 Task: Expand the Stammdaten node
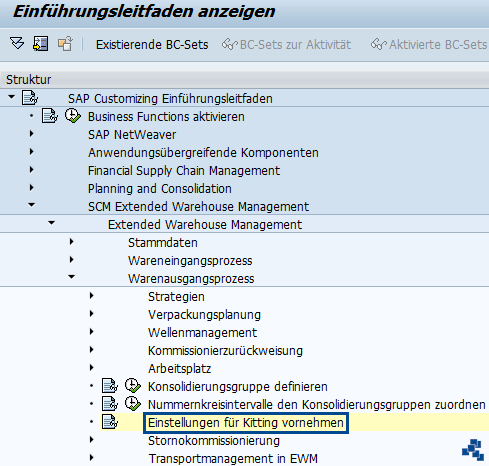(x=71, y=242)
